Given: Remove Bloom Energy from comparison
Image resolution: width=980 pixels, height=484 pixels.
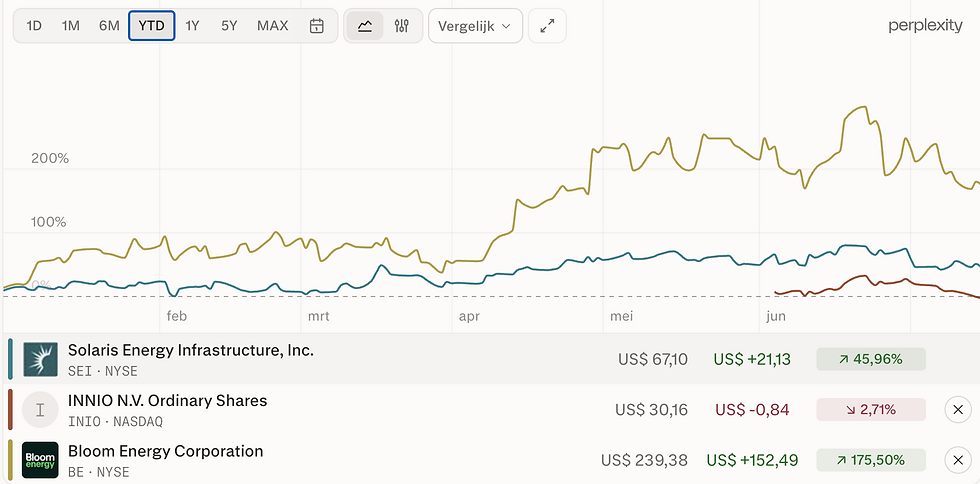Looking at the screenshot, I should (x=958, y=460).
